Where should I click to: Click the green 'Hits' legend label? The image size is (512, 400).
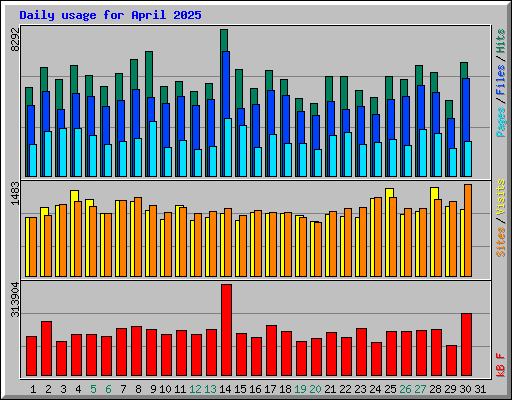coord(501,41)
